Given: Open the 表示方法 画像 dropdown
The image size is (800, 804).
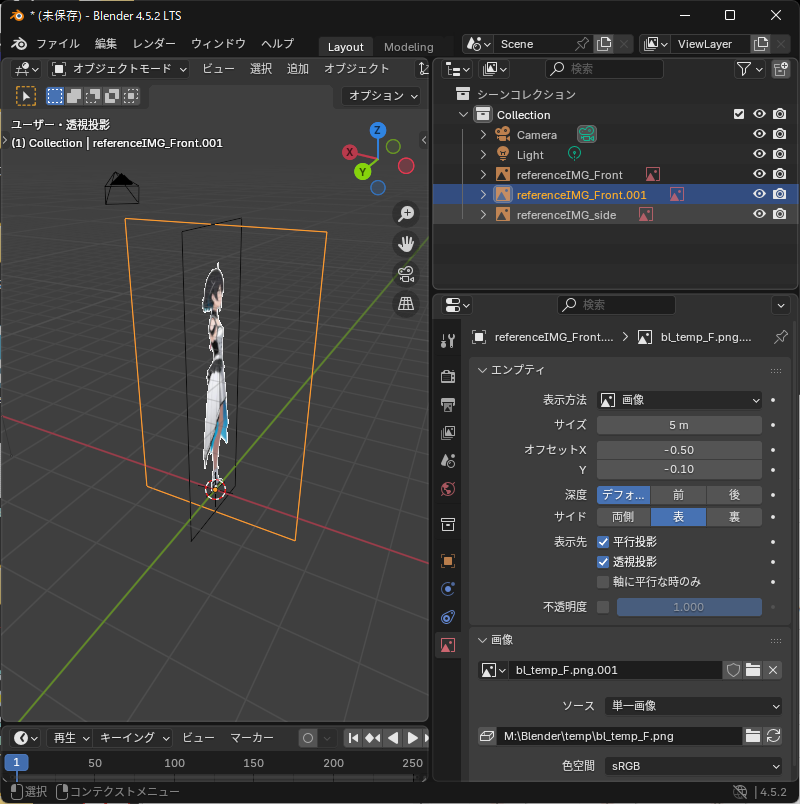Looking at the screenshot, I should (x=680, y=400).
